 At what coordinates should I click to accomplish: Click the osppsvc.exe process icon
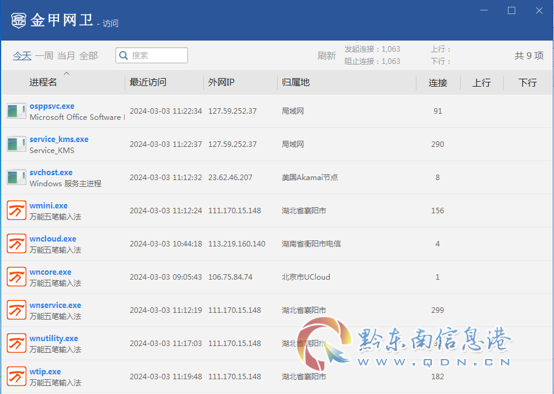pos(17,111)
